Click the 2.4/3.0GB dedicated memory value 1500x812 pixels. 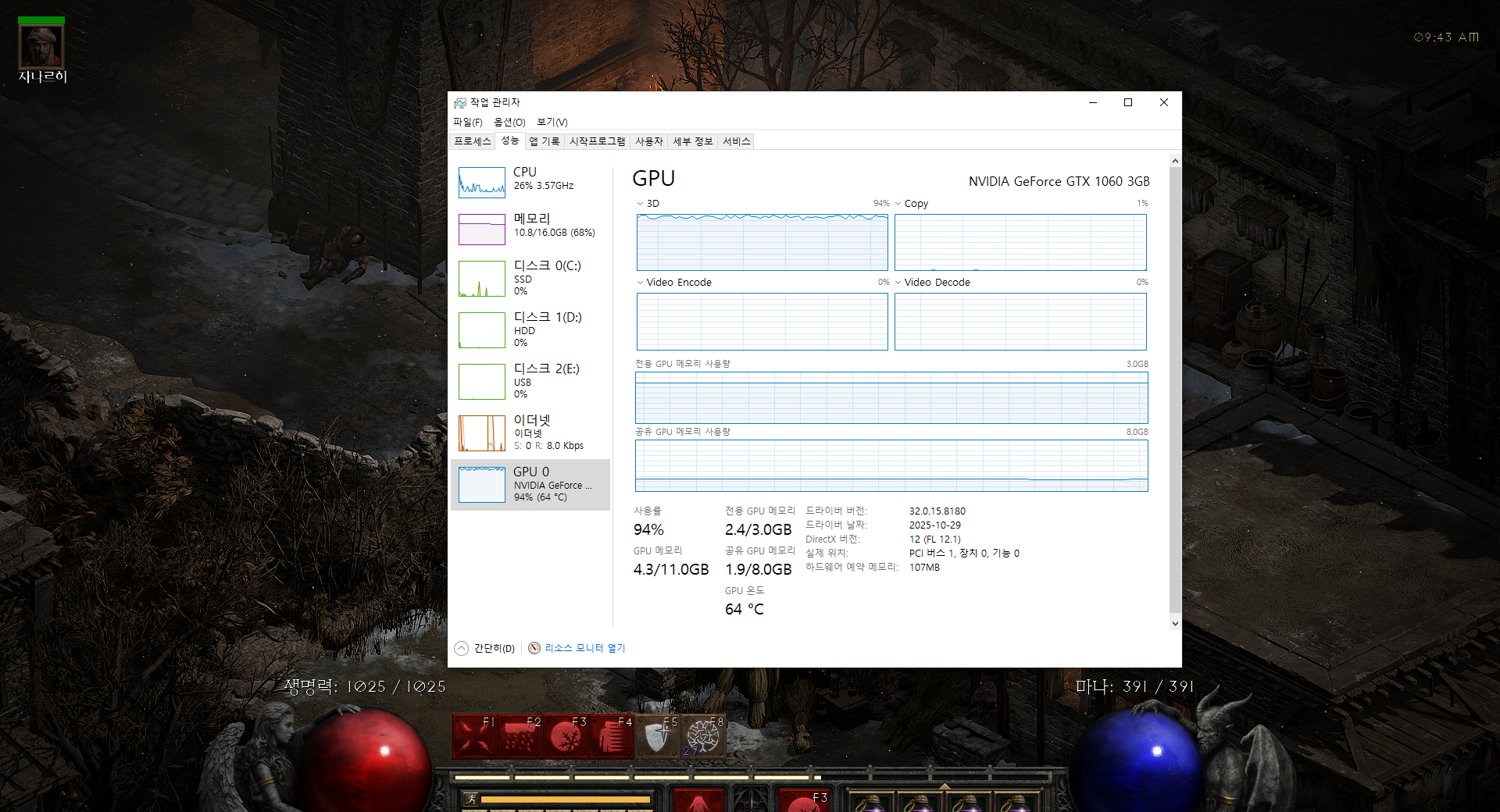coord(759,530)
